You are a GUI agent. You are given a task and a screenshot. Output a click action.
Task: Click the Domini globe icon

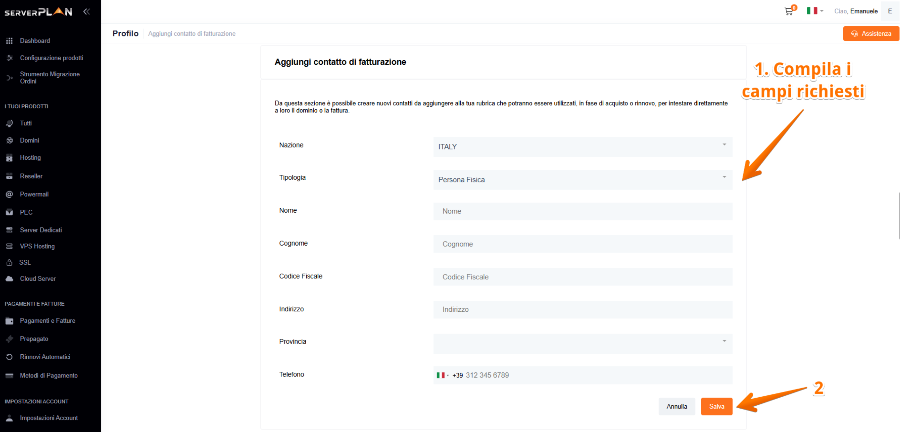click(x=9, y=140)
